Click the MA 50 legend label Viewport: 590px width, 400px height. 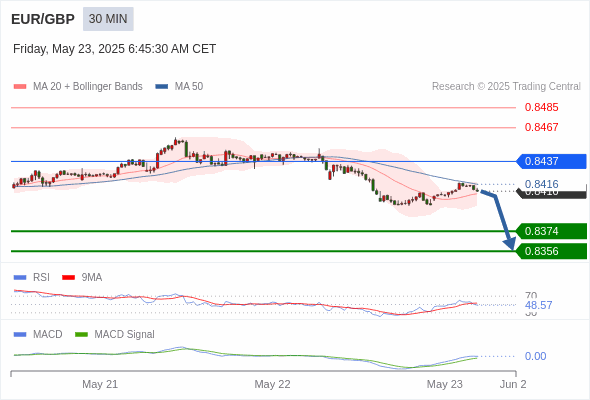click(x=189, y=87)
